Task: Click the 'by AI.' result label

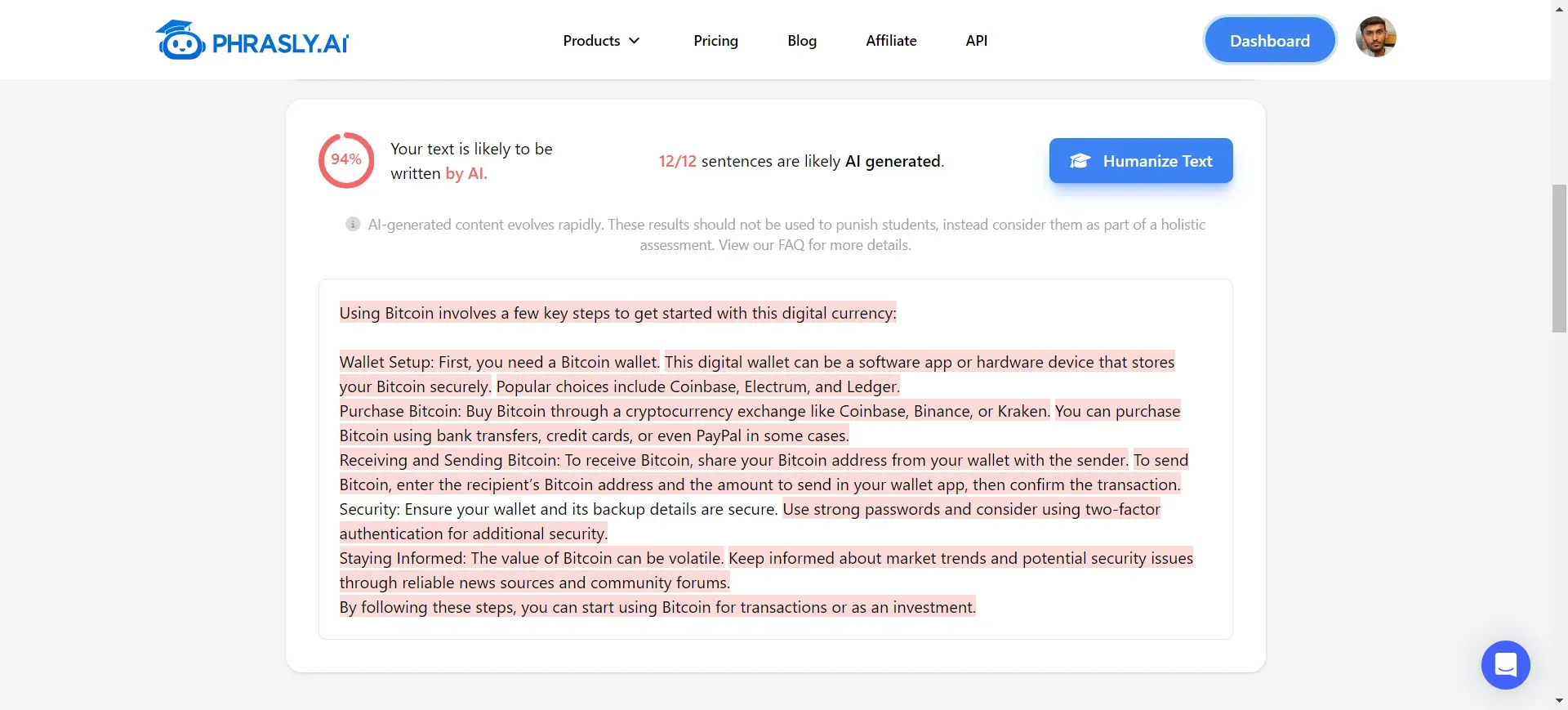Action: tap(466, 173)
